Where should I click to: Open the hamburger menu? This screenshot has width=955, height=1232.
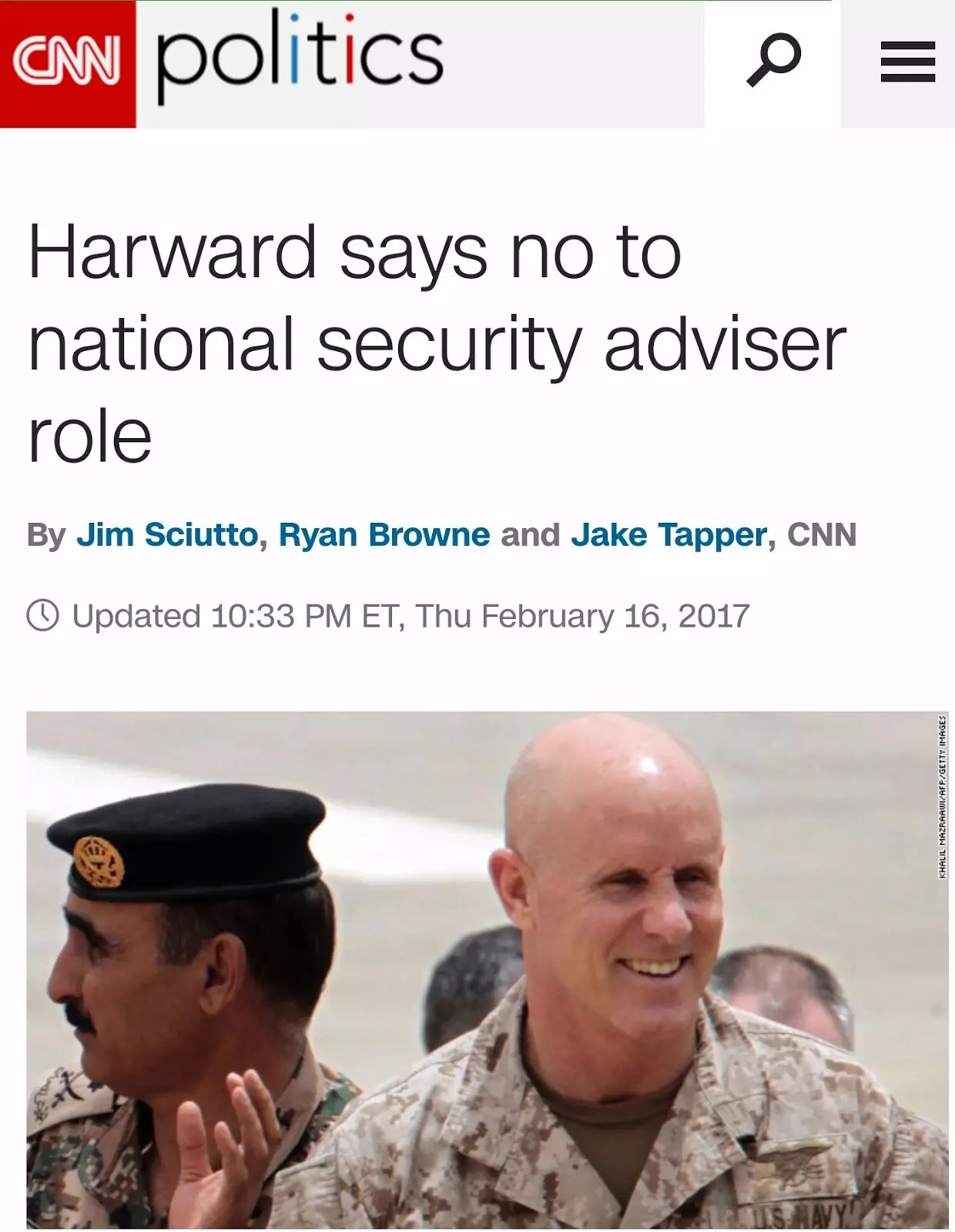[x=907, y=62]
